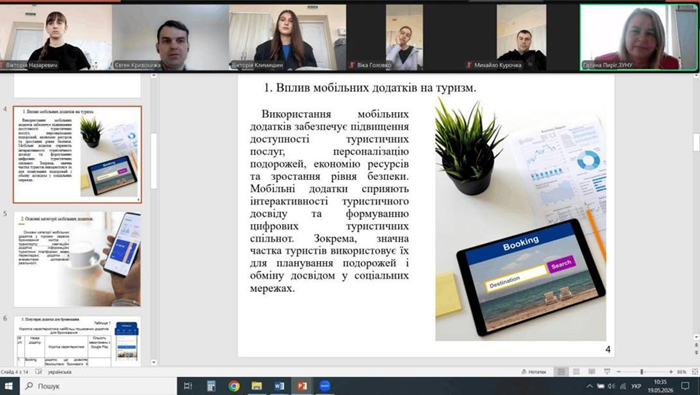Open Reading View icon

592,372
